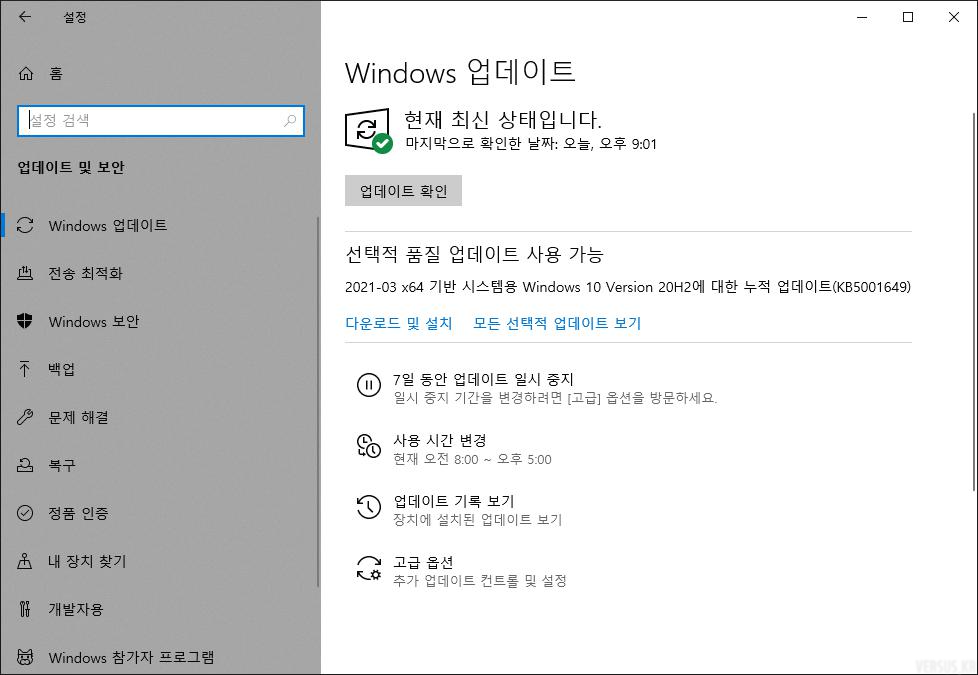Click the search magnifier icon
978x675 pixels.
pos(290,120)
